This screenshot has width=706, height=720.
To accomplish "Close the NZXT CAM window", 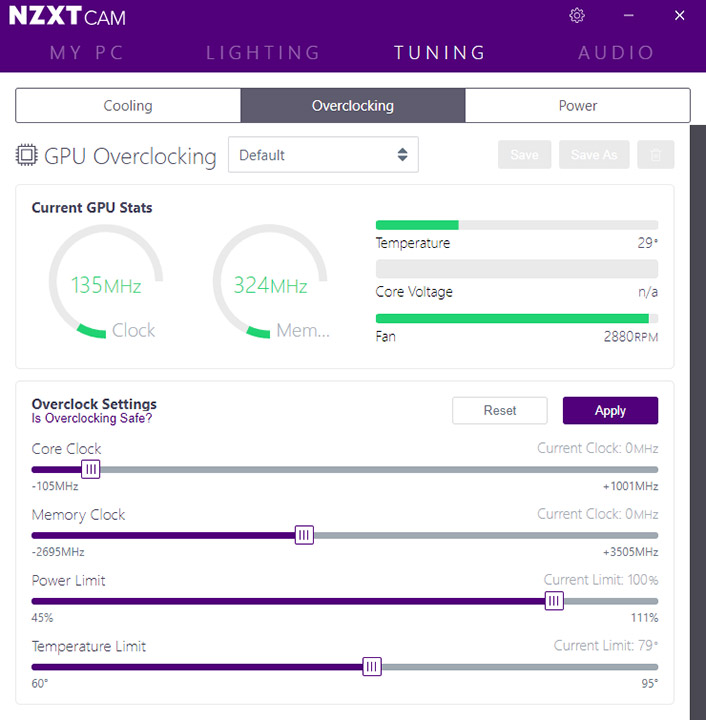I will 679,16.
